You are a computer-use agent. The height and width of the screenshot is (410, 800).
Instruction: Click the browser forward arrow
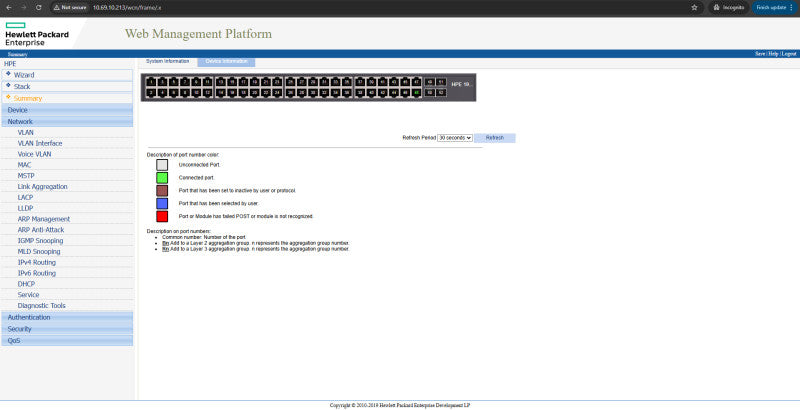coord(23,8)
